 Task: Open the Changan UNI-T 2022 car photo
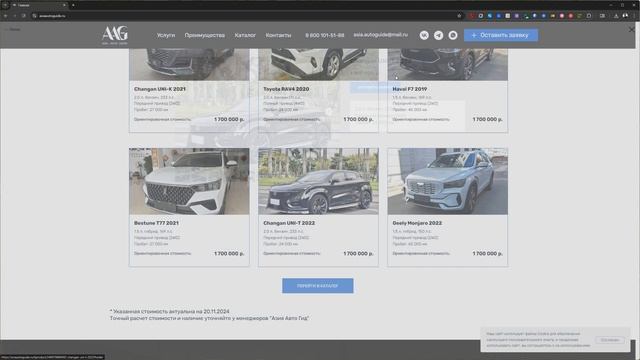pyautogui.click(x=318, y=181)
